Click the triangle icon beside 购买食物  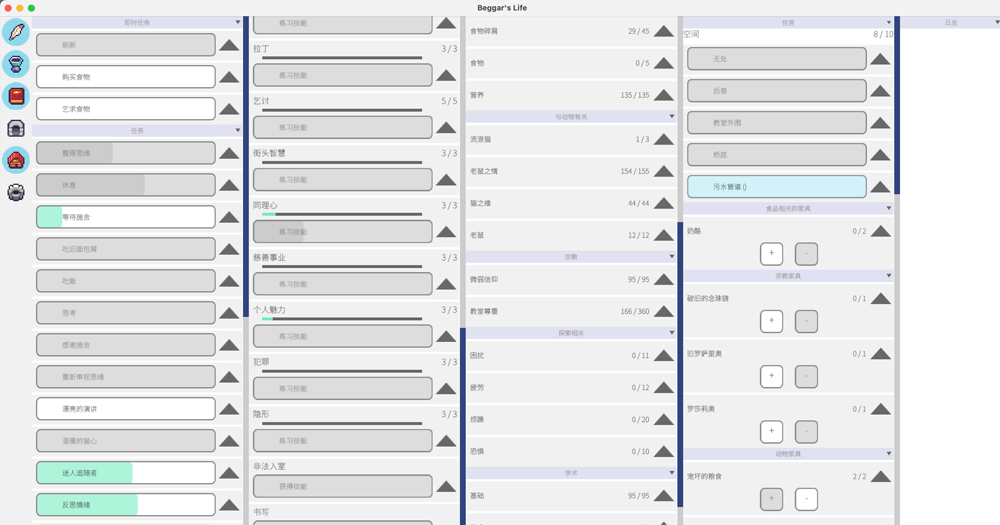point(229,77)
